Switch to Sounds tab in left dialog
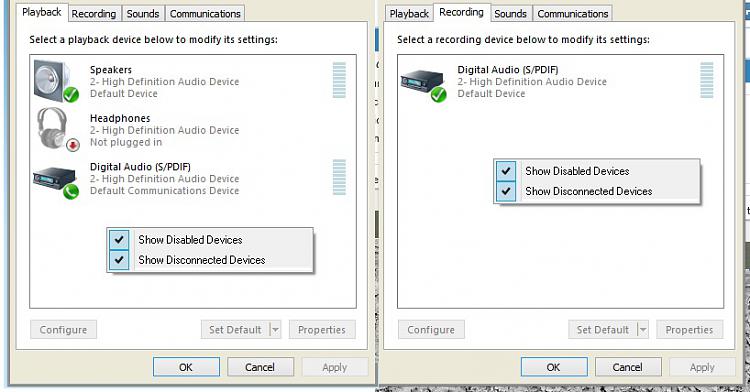 point(143,14)
